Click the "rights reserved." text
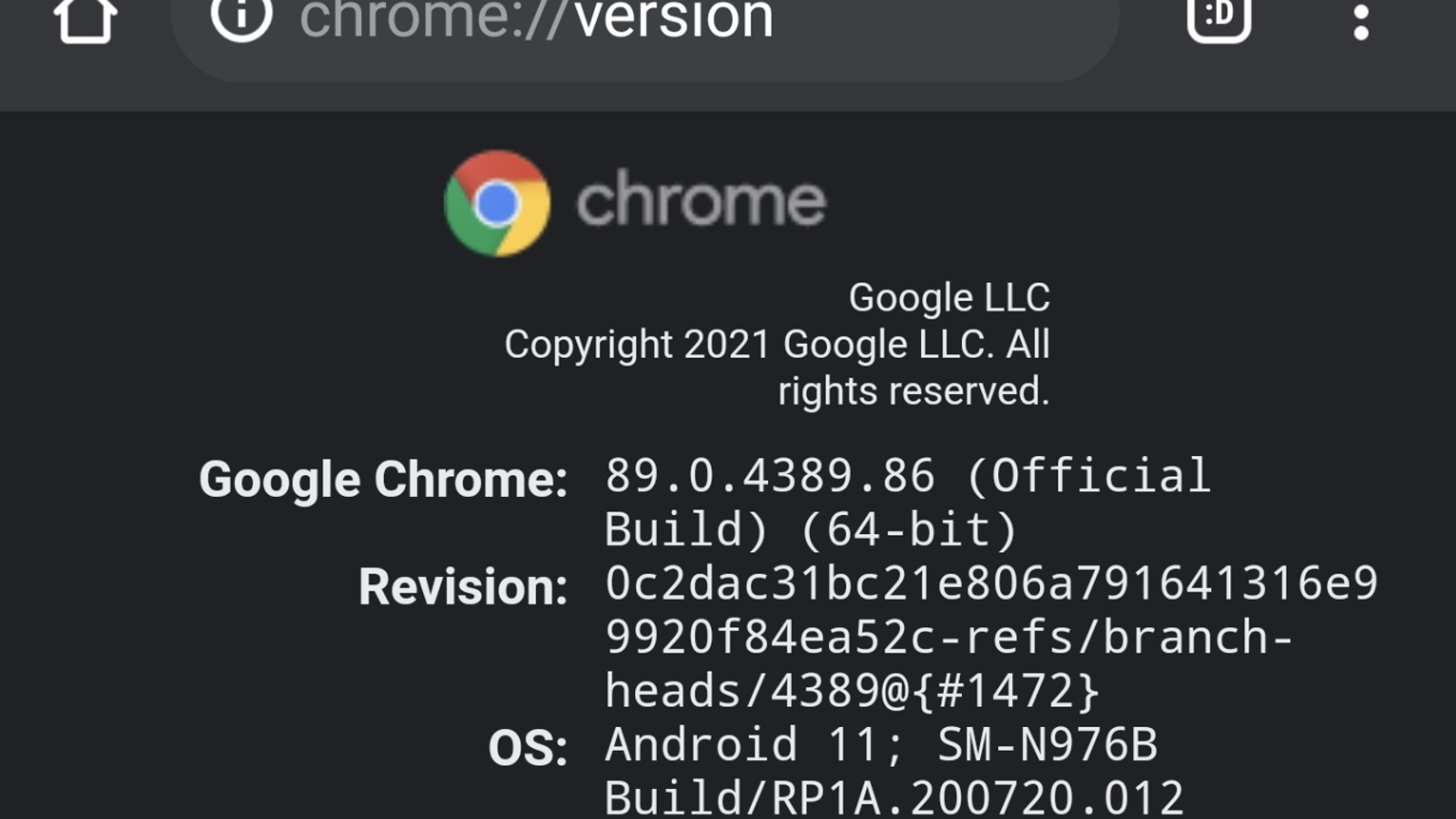The height and width of the screenshot is (819, 1456). (x=913, y=391)
